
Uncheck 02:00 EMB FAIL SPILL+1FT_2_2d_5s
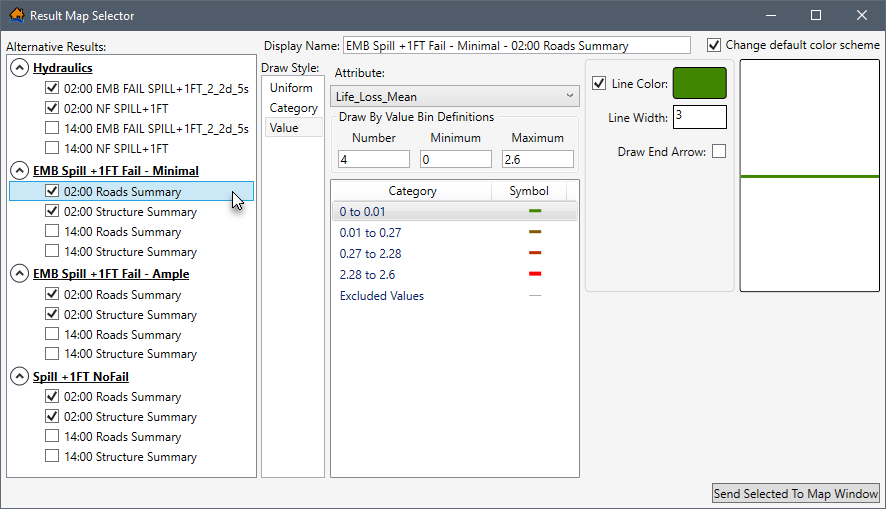pos(51,88)
